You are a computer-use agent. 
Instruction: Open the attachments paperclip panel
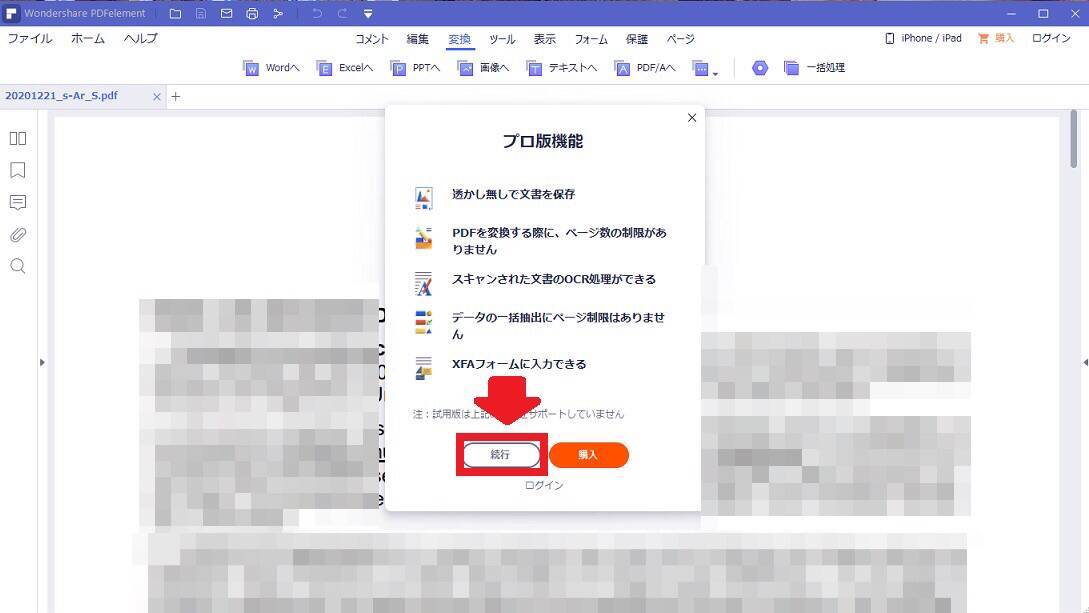[x=18, y=235]
